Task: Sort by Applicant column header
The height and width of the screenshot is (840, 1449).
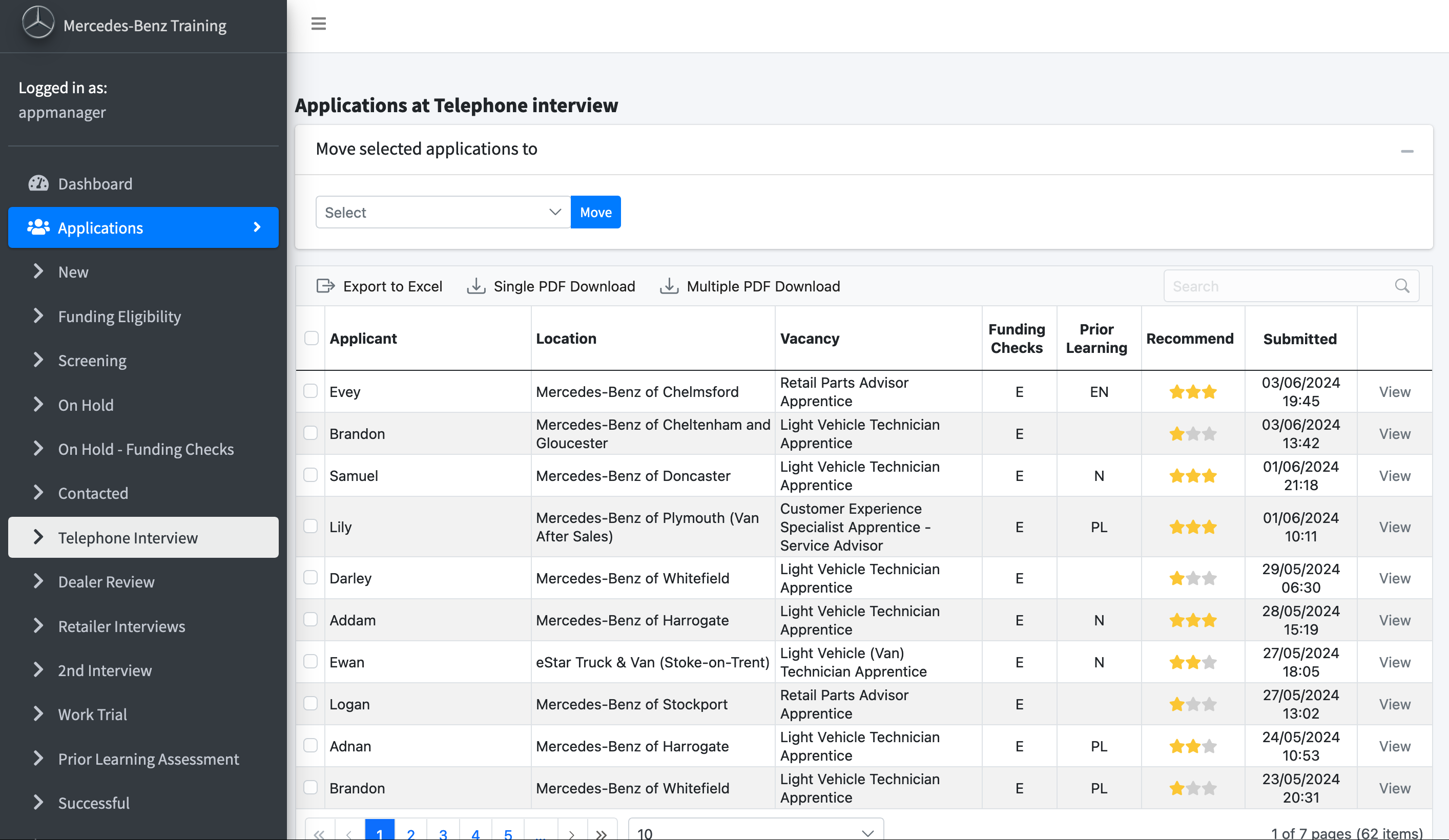Action: tap(363, 339)
